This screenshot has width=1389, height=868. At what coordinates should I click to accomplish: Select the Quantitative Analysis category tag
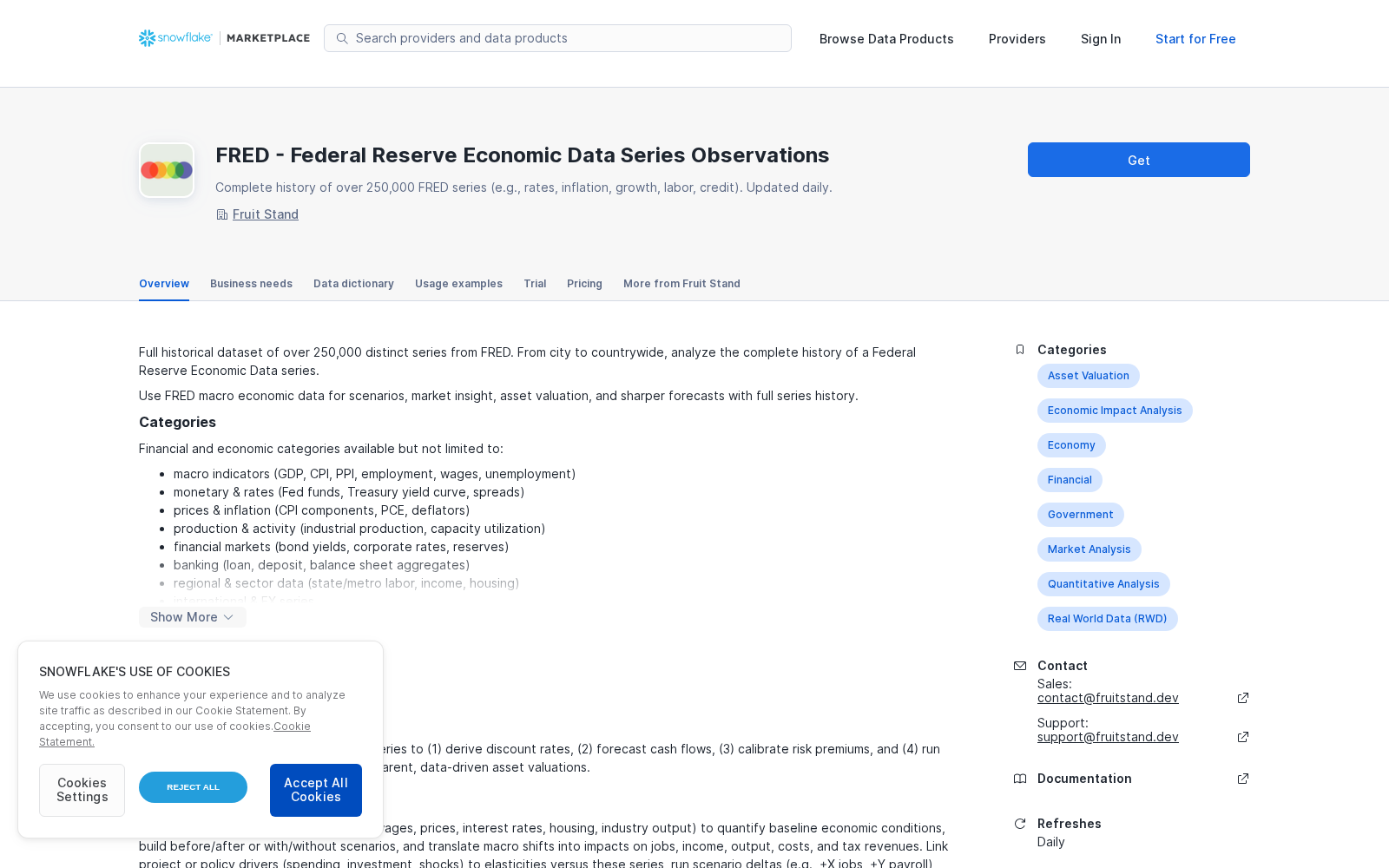click(x=1103, y=584)
